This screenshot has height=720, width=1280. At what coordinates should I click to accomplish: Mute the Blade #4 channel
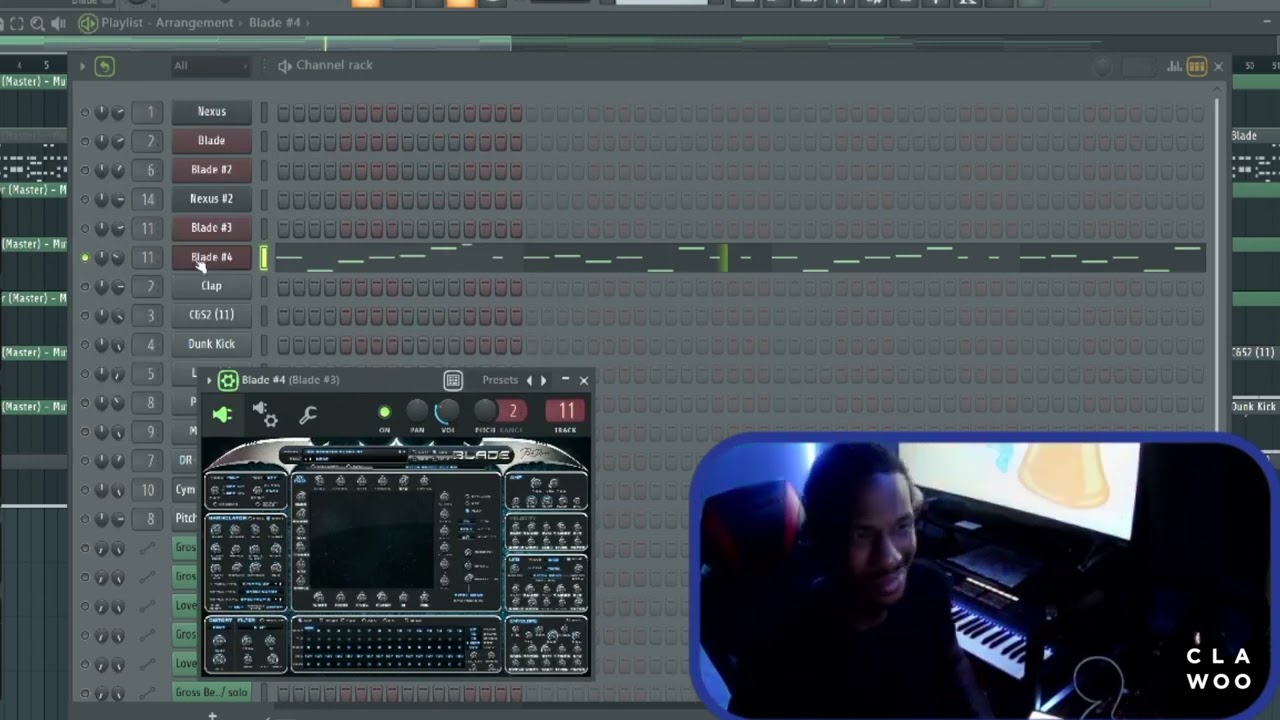point(85,258)
